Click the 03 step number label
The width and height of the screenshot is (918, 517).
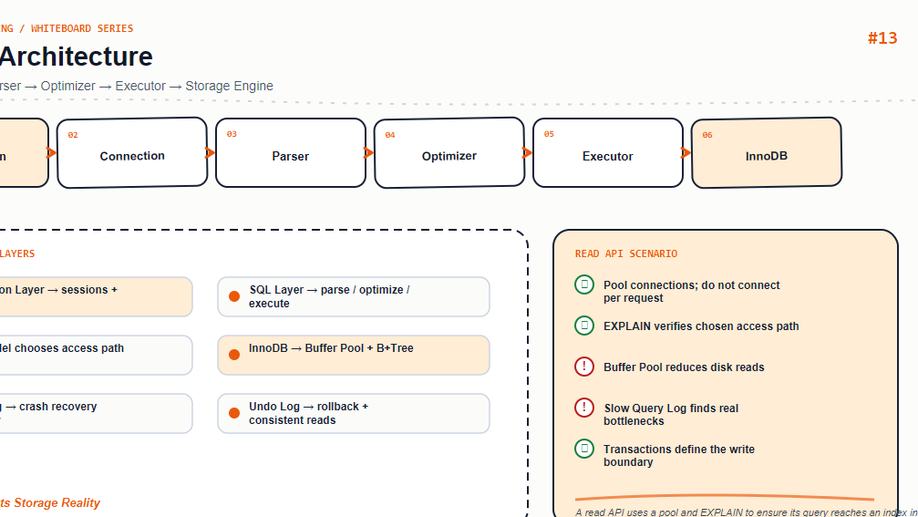(x=232, y=134)
